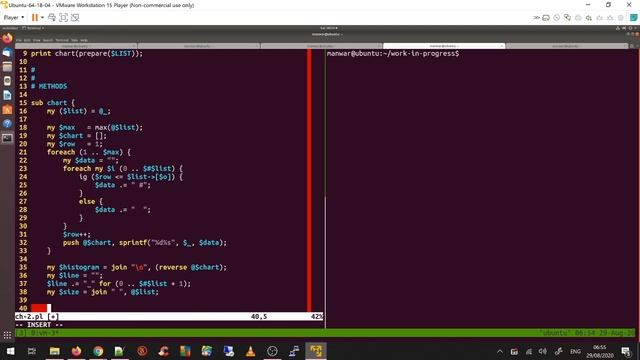Open Firefox from the Windows taskbar
The width and height of the screenshot is (640, 360).
pyautogui.click(x=76, y=351)
